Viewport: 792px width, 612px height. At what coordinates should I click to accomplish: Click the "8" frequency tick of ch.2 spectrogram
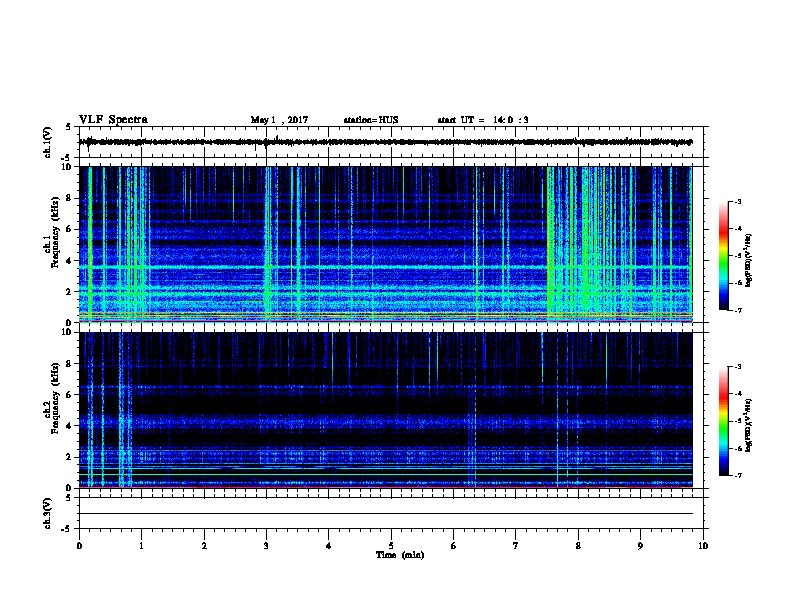(x=70, y=364)
